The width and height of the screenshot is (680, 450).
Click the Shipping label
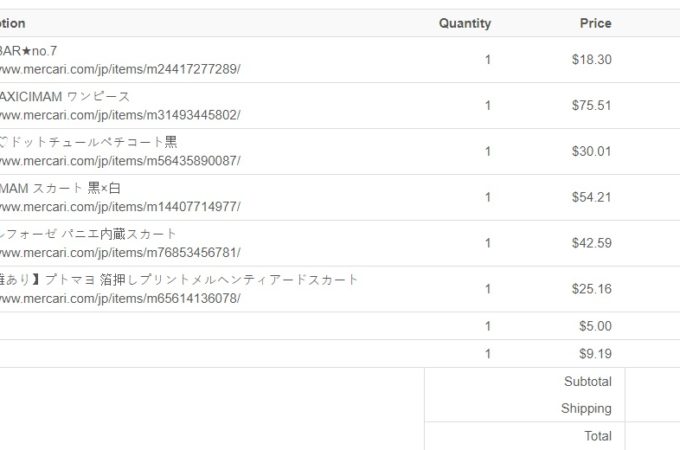(x=586, y=408)
